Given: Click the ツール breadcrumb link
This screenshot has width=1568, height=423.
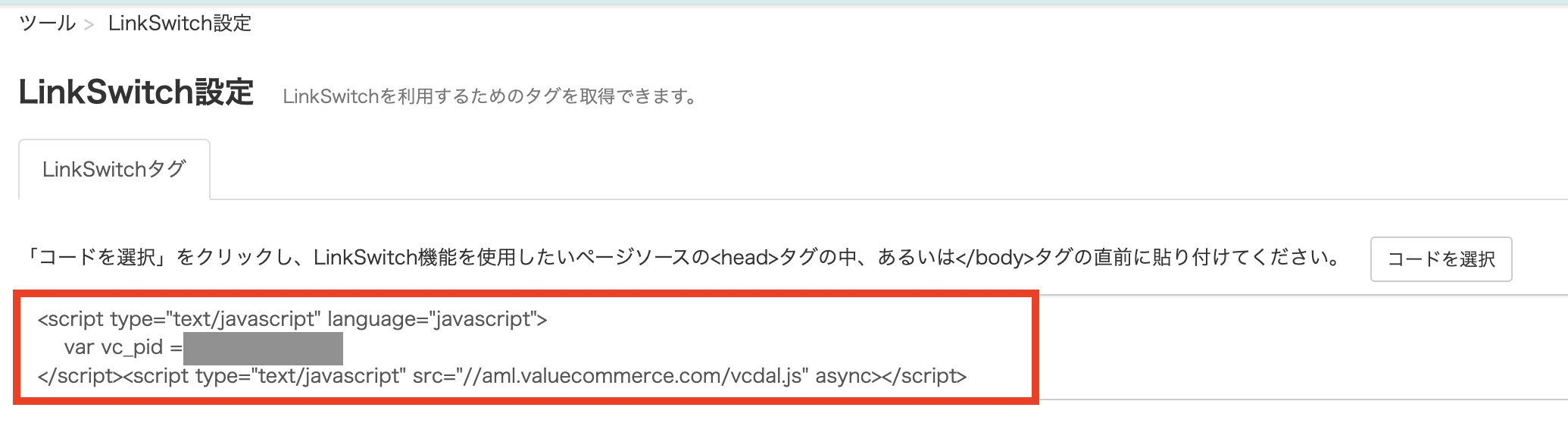Looking at the screenshot, I should click(47, 23).
